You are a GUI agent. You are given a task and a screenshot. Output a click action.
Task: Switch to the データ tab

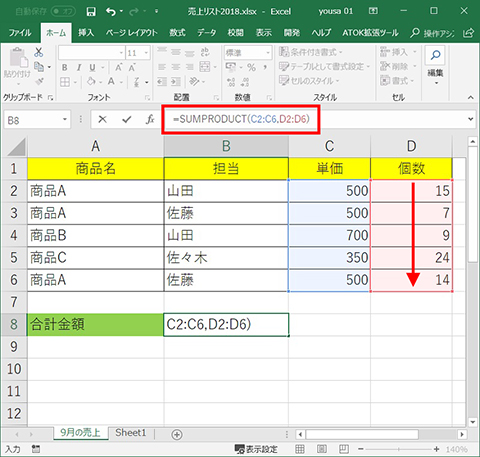click(x=206, y=33)
